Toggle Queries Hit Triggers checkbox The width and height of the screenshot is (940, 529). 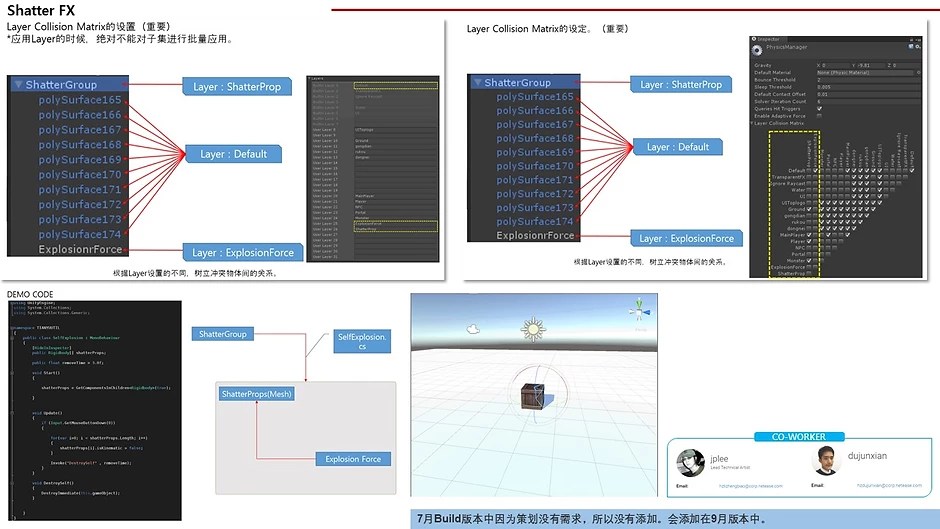tap(819, 108)
